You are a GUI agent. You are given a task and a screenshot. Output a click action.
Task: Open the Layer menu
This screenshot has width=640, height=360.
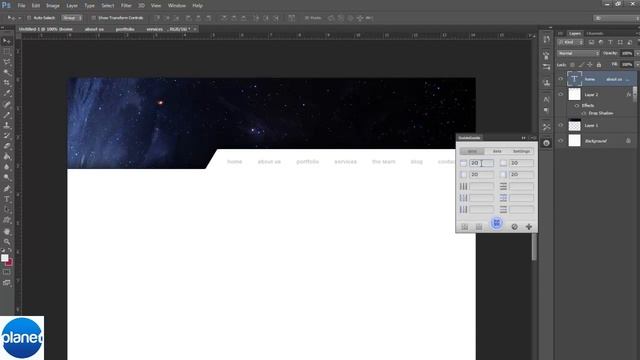pos(72,6)
